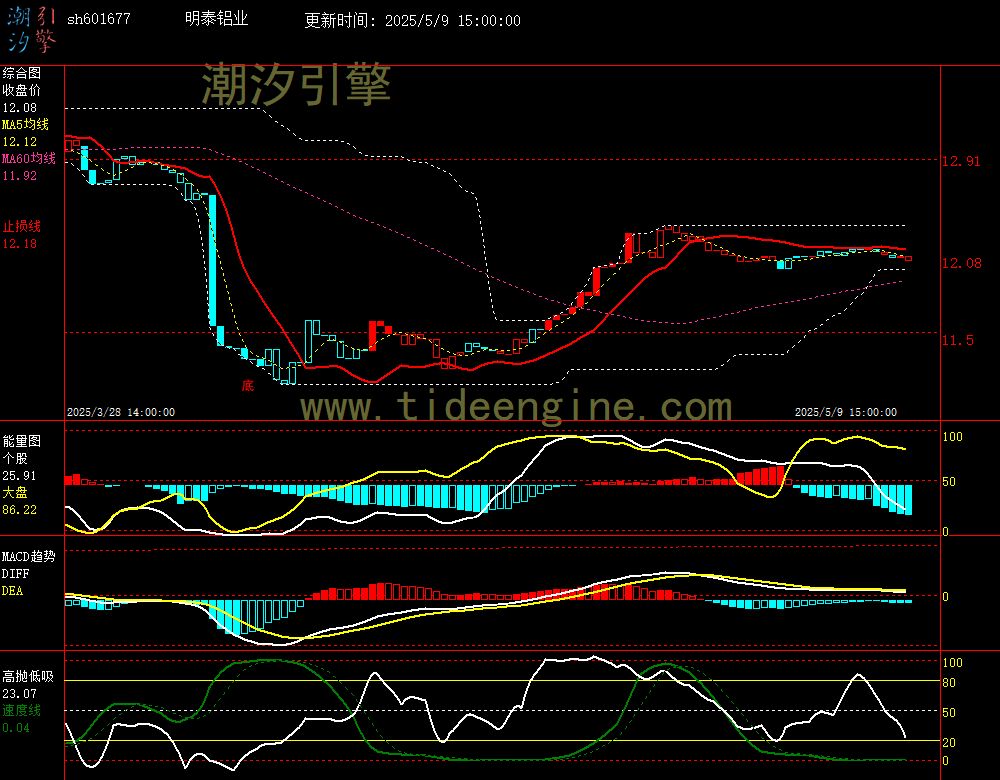
Task: Click the 12.08 price axis label on right
Action: (962, 263)
